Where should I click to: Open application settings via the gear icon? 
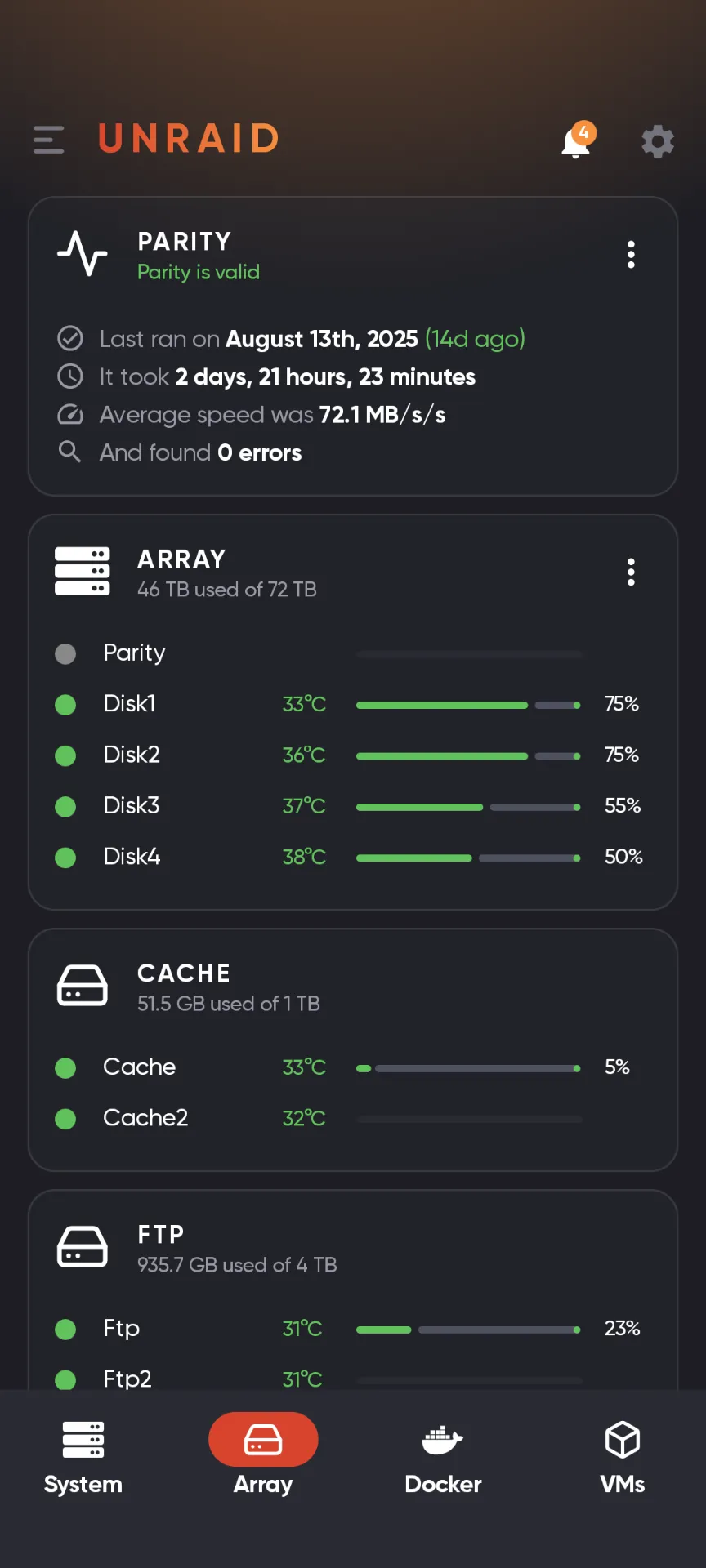(658, 141)
